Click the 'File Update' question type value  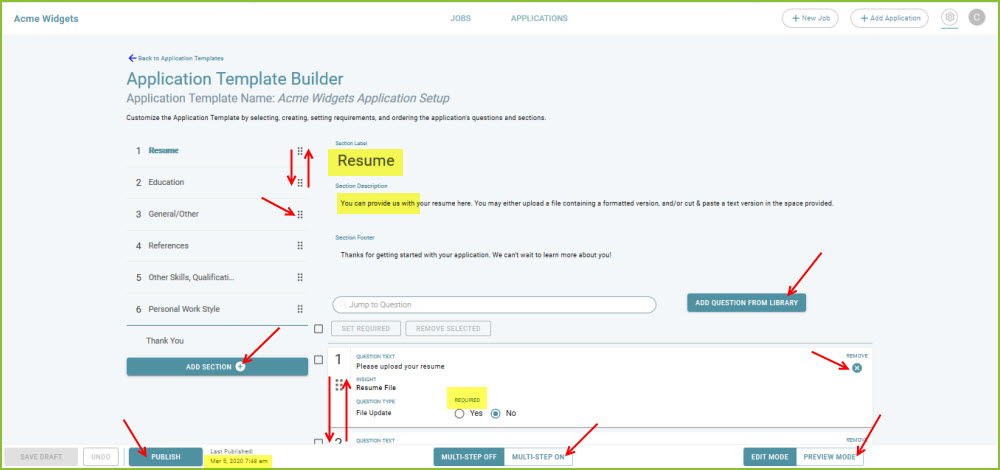[x=374, y=413]
